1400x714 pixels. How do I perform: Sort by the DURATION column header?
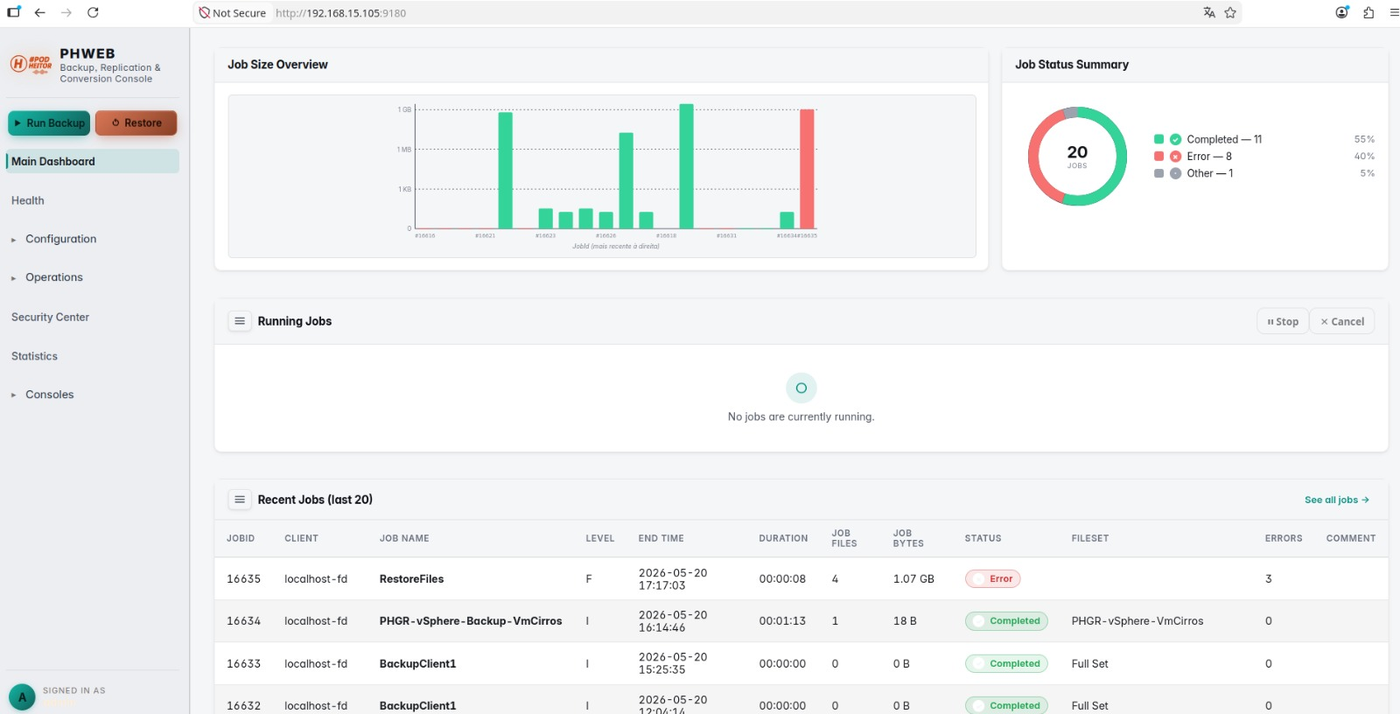point(783,538)
